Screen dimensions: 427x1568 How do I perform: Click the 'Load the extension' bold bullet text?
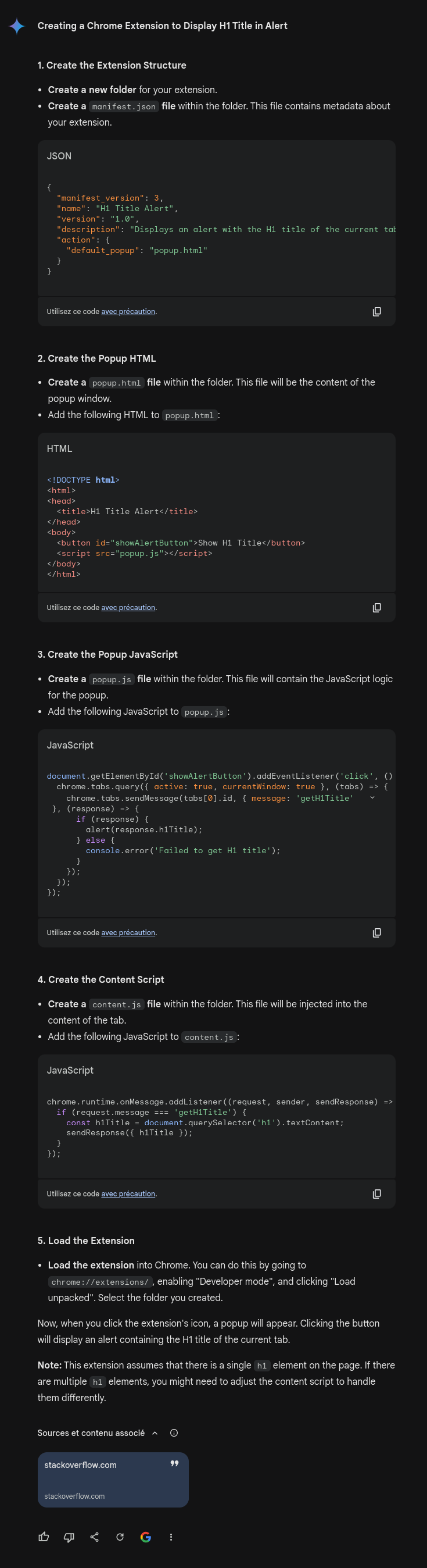click(91, 1265)
